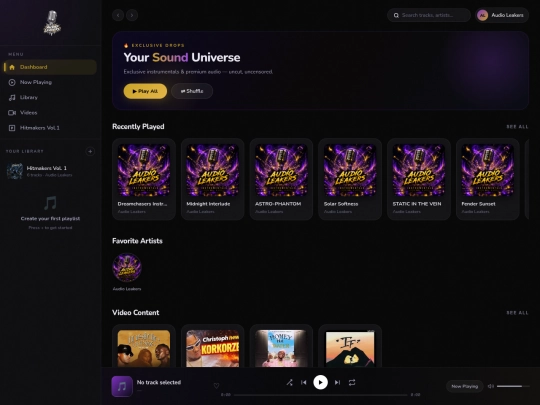This screenshot has height=405, width=540.
Task: Click See All for Recently Played
Action: pos(517,127)
